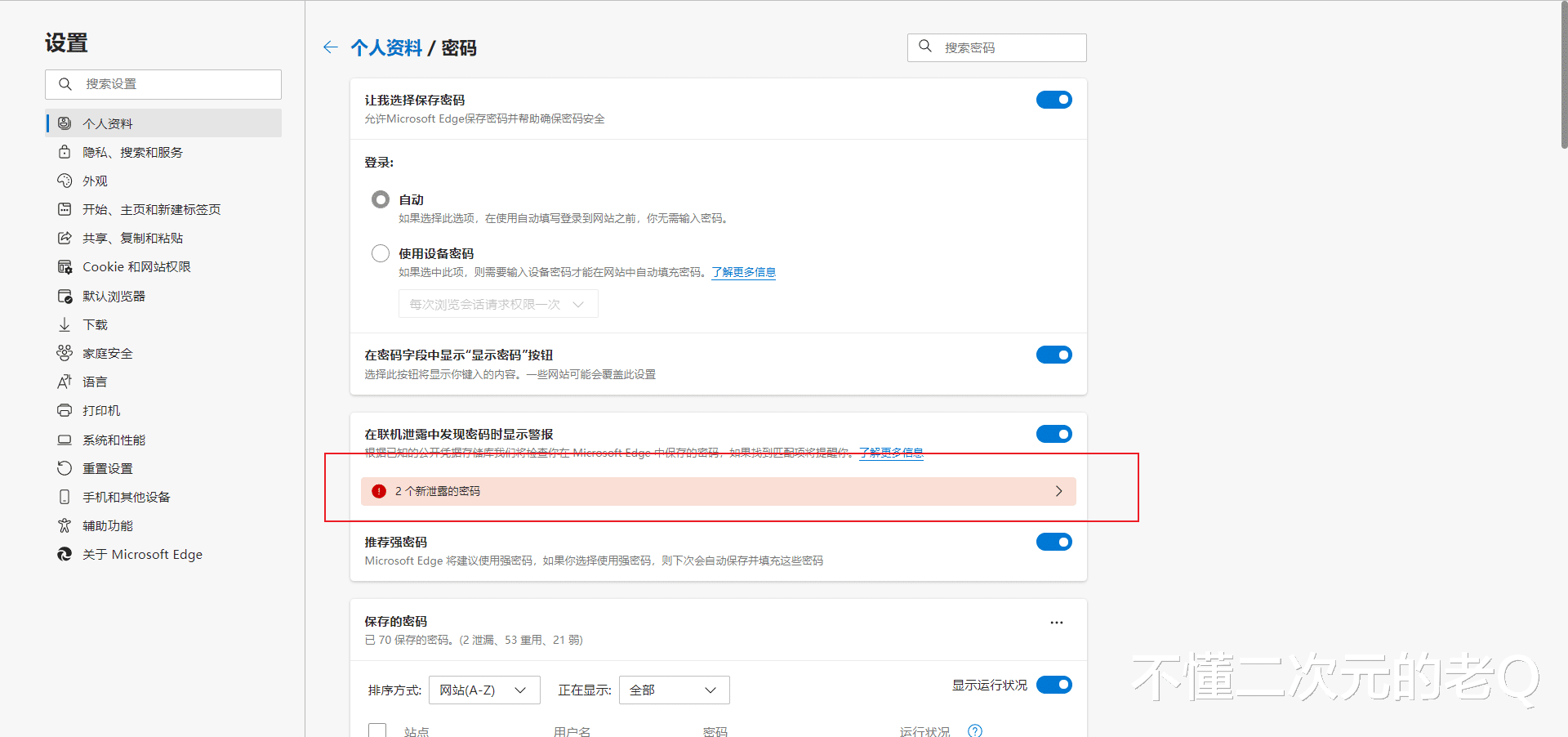Click the reset icon for 重置设置

point(65,468)
